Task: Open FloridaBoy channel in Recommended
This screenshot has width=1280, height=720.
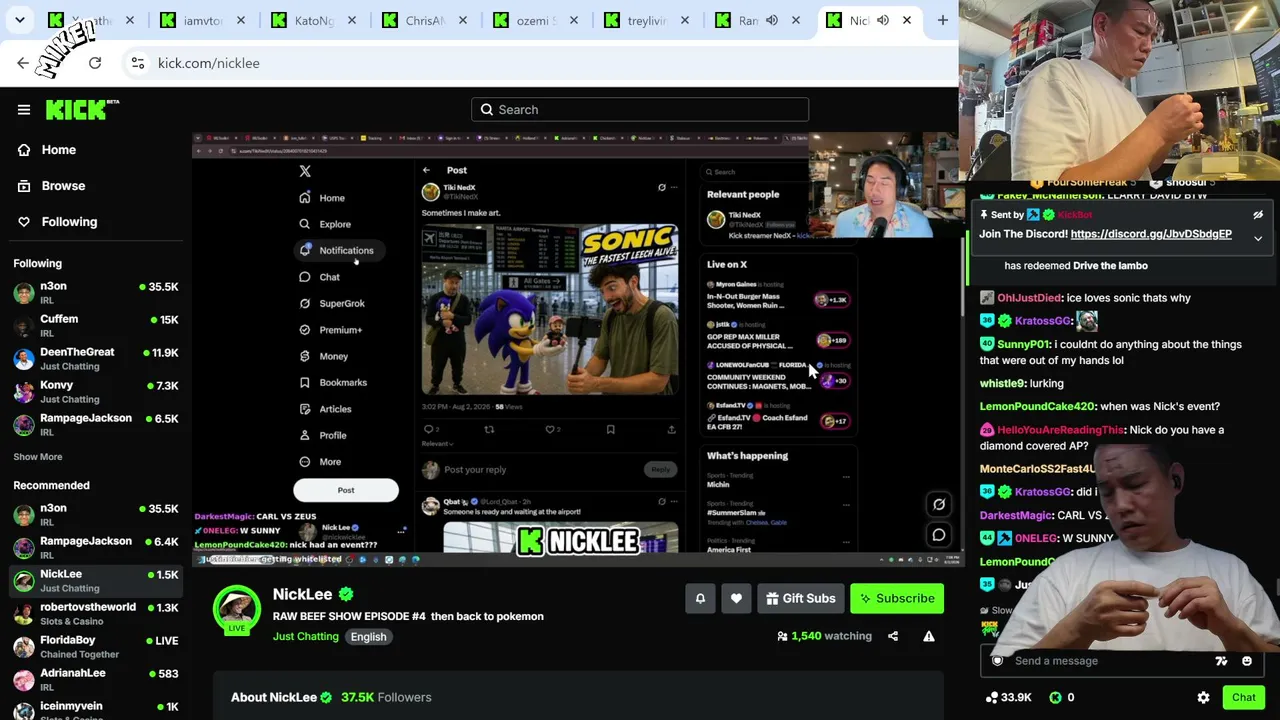Action: [96, 647]
